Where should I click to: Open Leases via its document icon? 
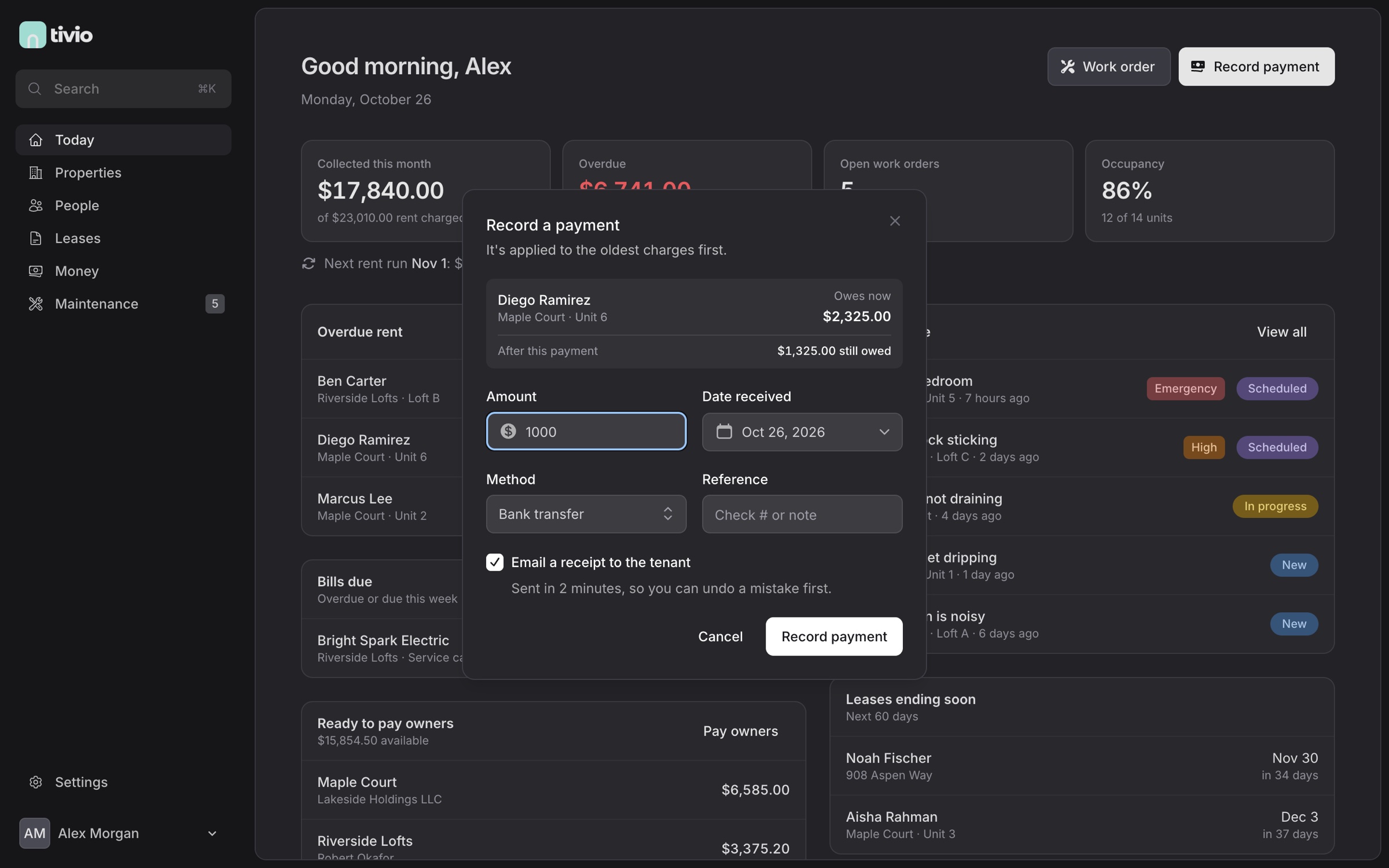pos(36,238)
